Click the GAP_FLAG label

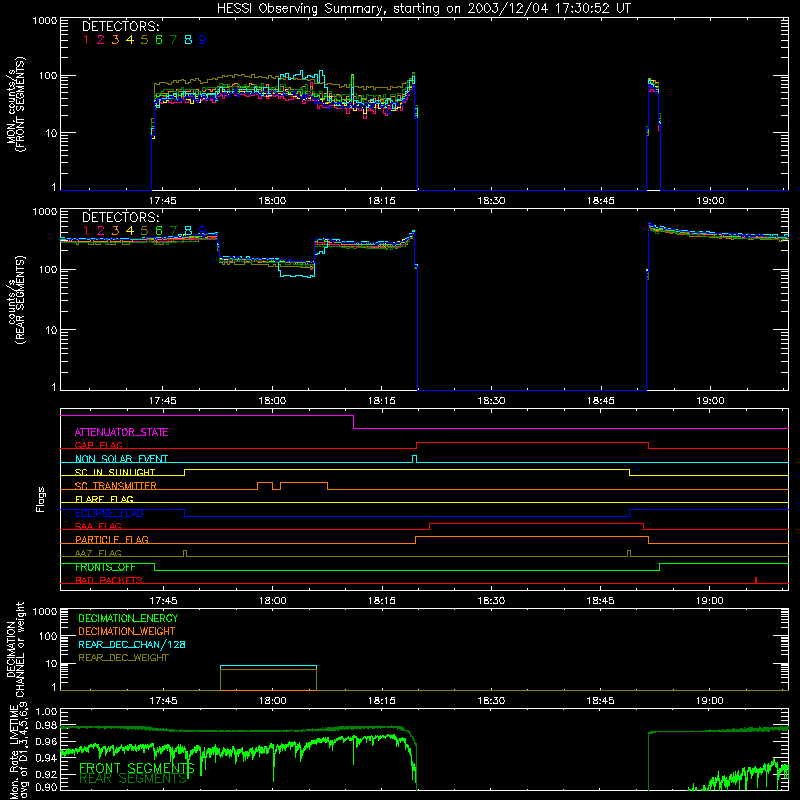click(98, 445)
